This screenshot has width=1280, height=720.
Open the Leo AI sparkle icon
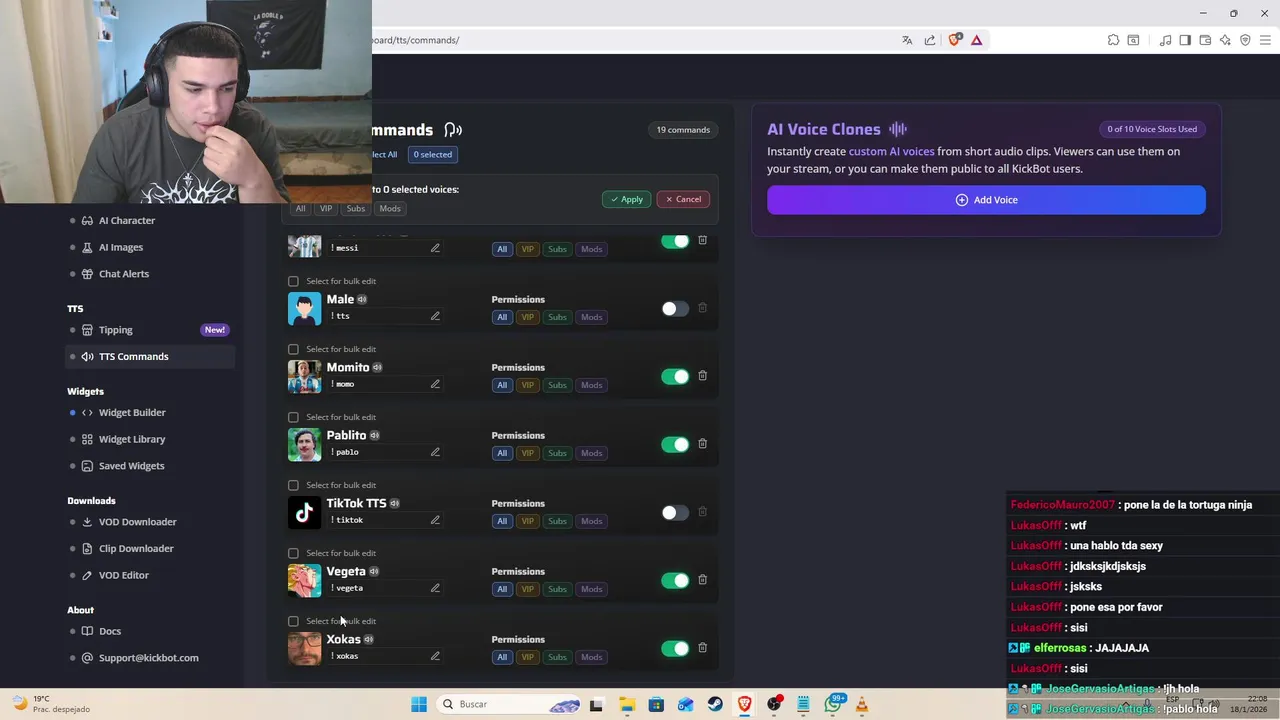tap(1225, 40)
